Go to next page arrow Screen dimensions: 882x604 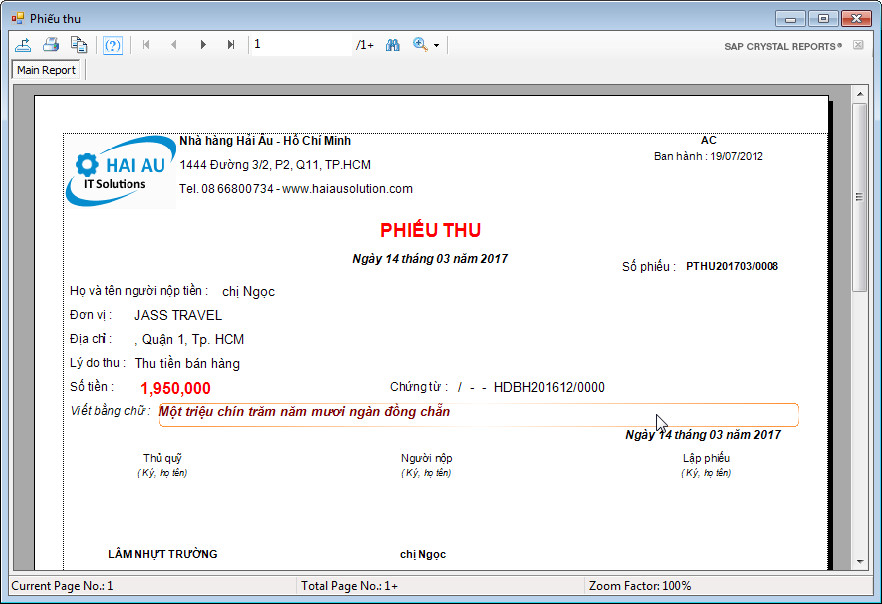click(x=203, y=44)
